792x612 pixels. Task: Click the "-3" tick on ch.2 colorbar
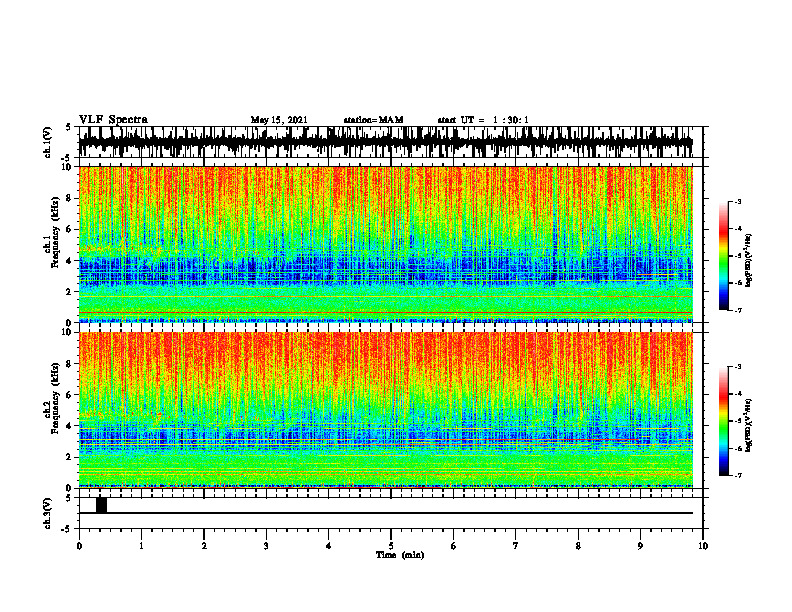point(738,367)
